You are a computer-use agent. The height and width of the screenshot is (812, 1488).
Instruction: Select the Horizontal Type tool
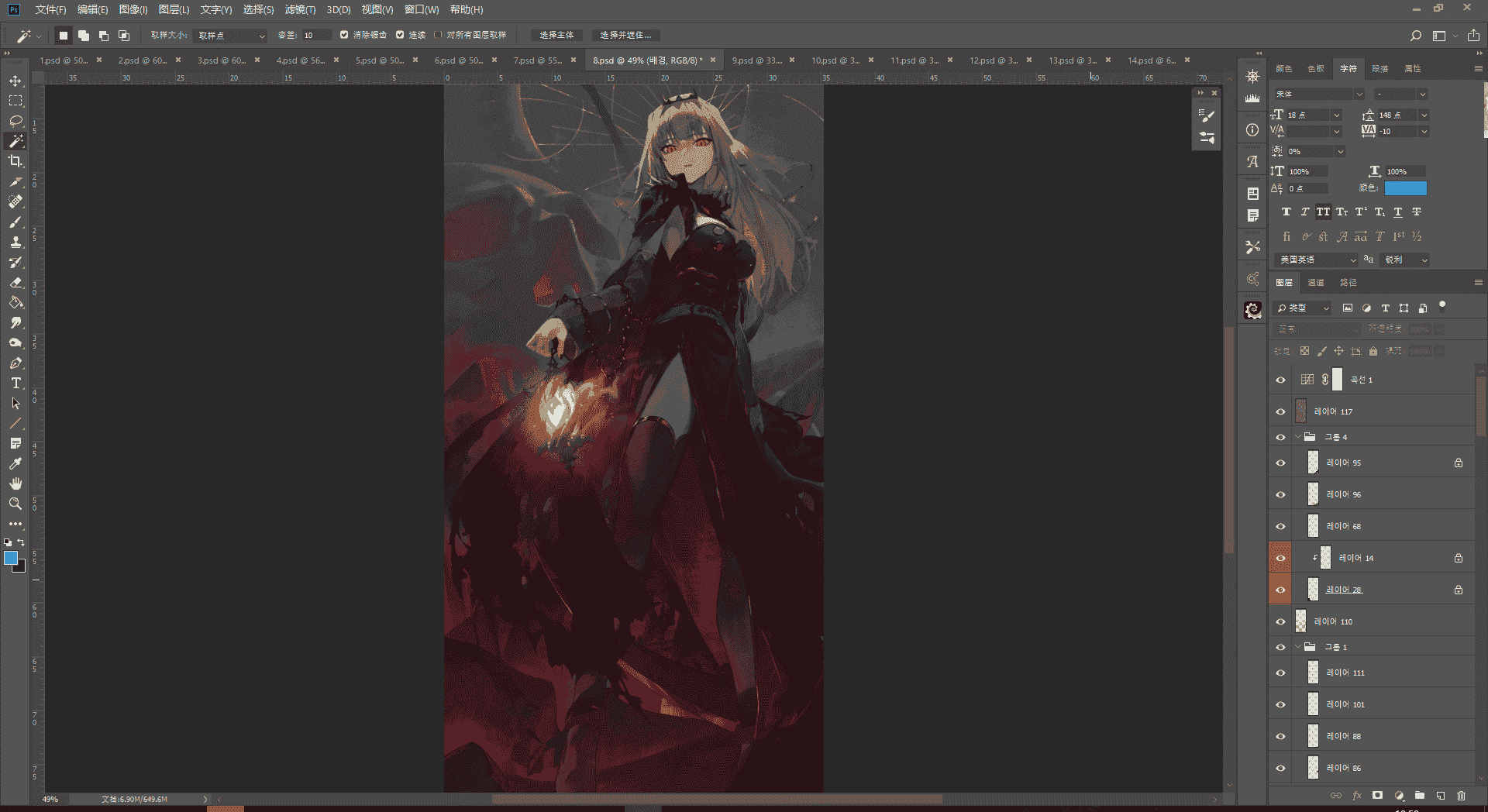15,383
